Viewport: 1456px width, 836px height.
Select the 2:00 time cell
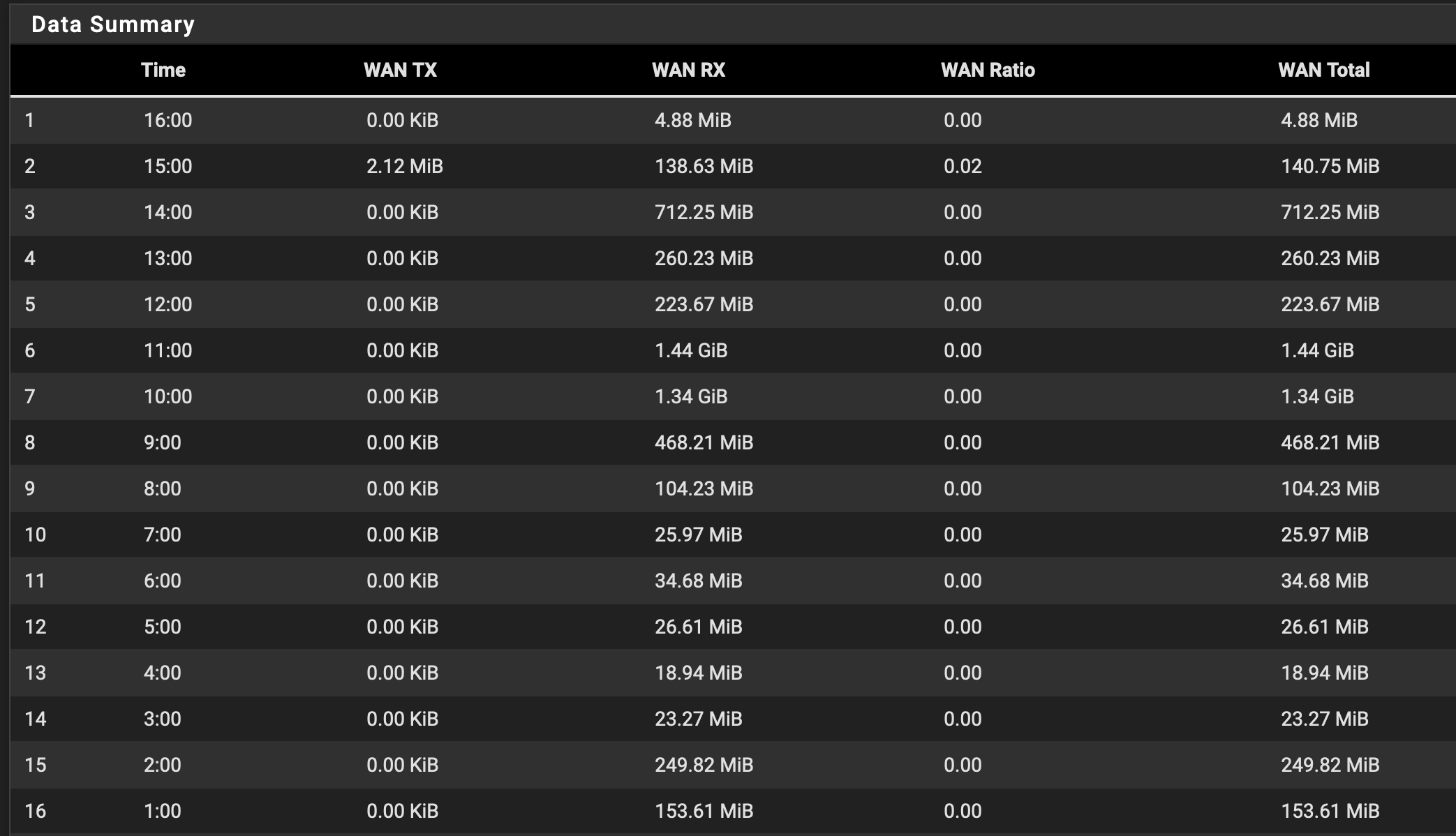coord(163,765)
